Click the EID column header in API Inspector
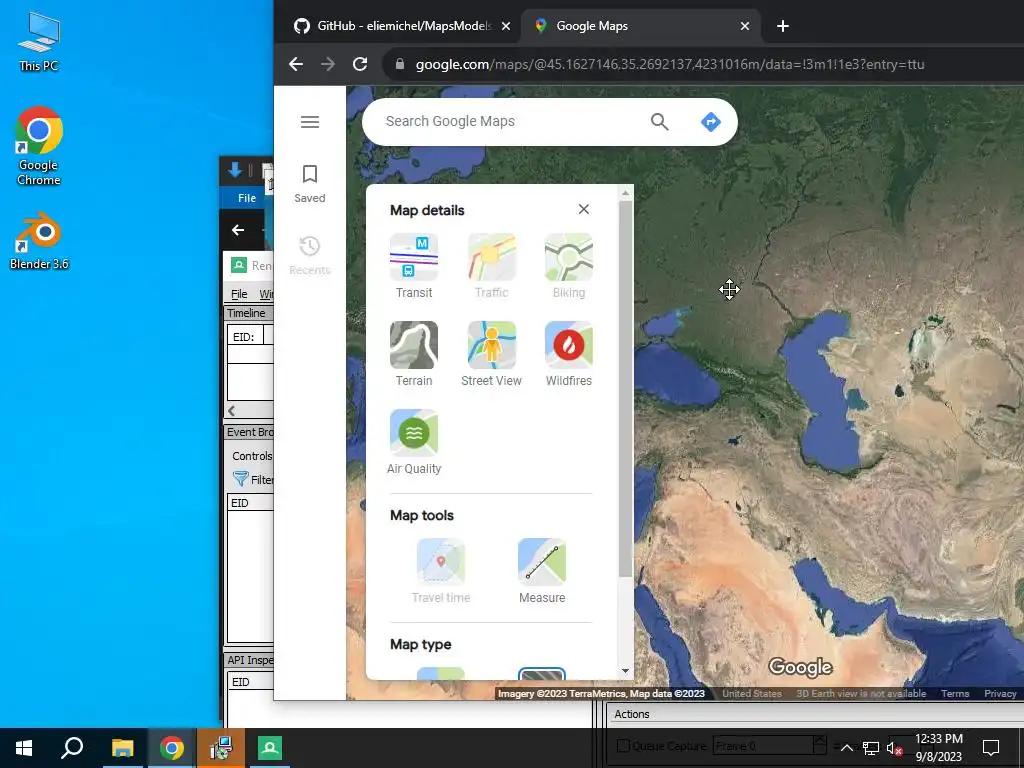This screenshot has width=1024, height=768. click(250, 682)
